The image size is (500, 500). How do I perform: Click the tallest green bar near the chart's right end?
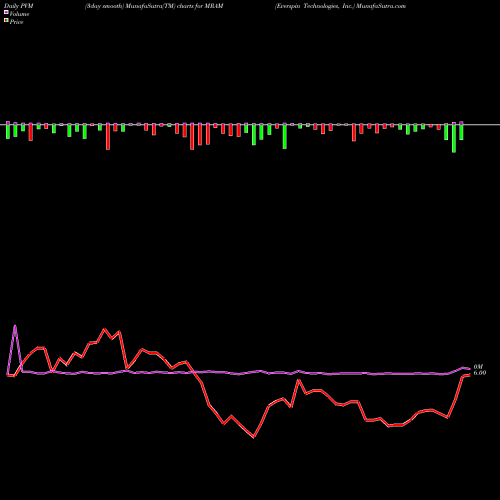point(454,138)
